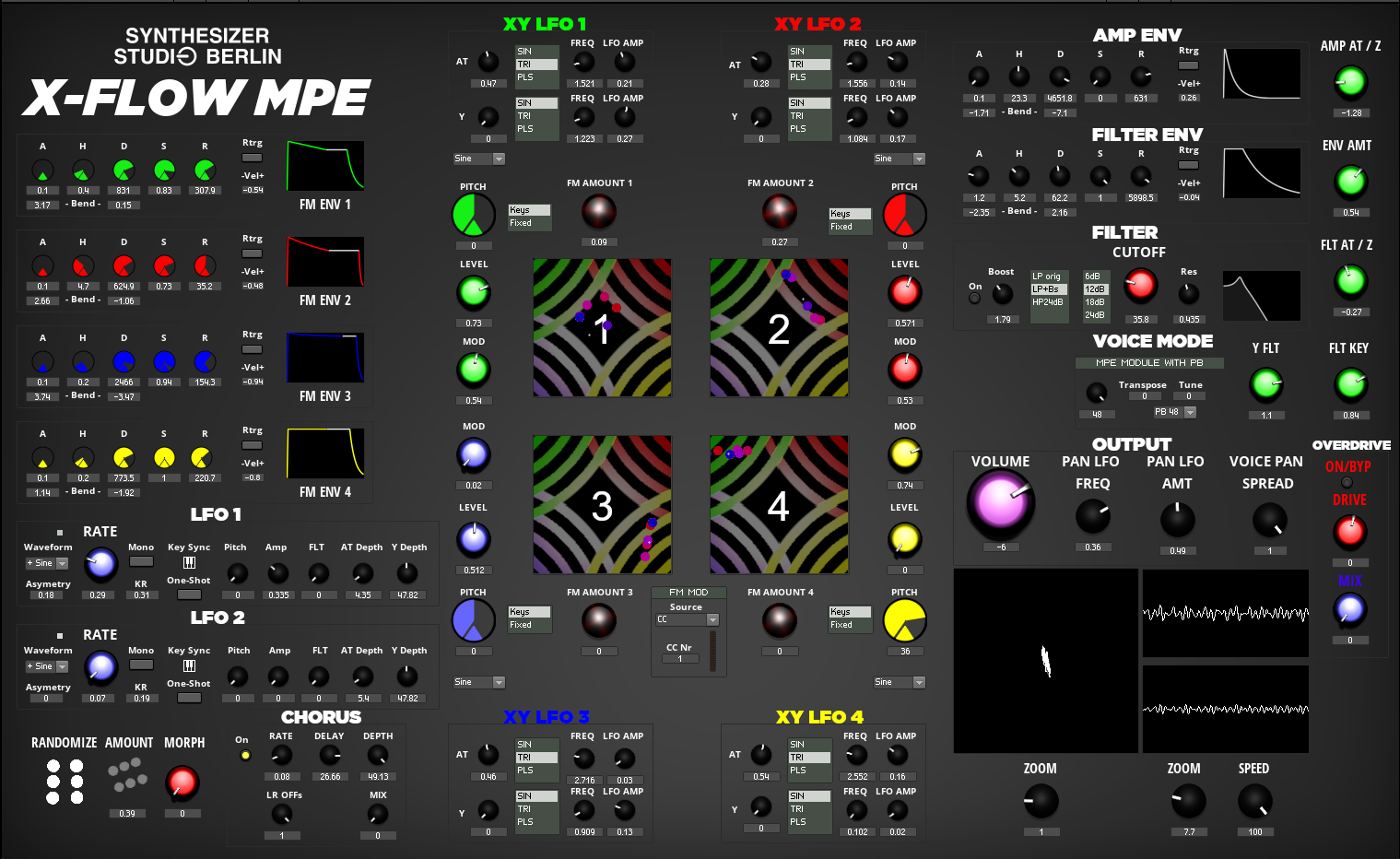This screenshot has width=1400, height=859.
Task: Click XY pad number 3
Action: tap(602, 505)
